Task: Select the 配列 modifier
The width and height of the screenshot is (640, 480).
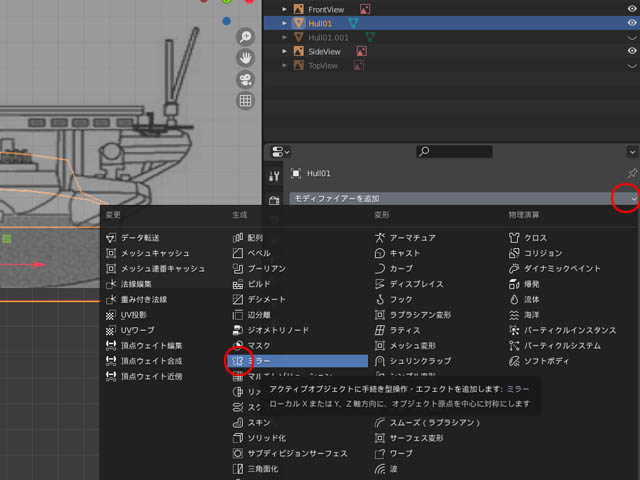Action: (248, 238)
